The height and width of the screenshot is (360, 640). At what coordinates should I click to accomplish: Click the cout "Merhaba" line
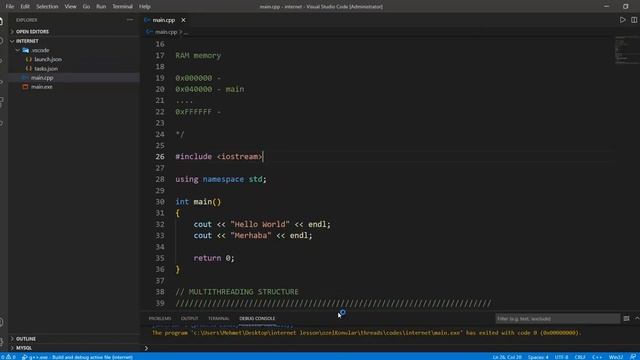[253, 236]
